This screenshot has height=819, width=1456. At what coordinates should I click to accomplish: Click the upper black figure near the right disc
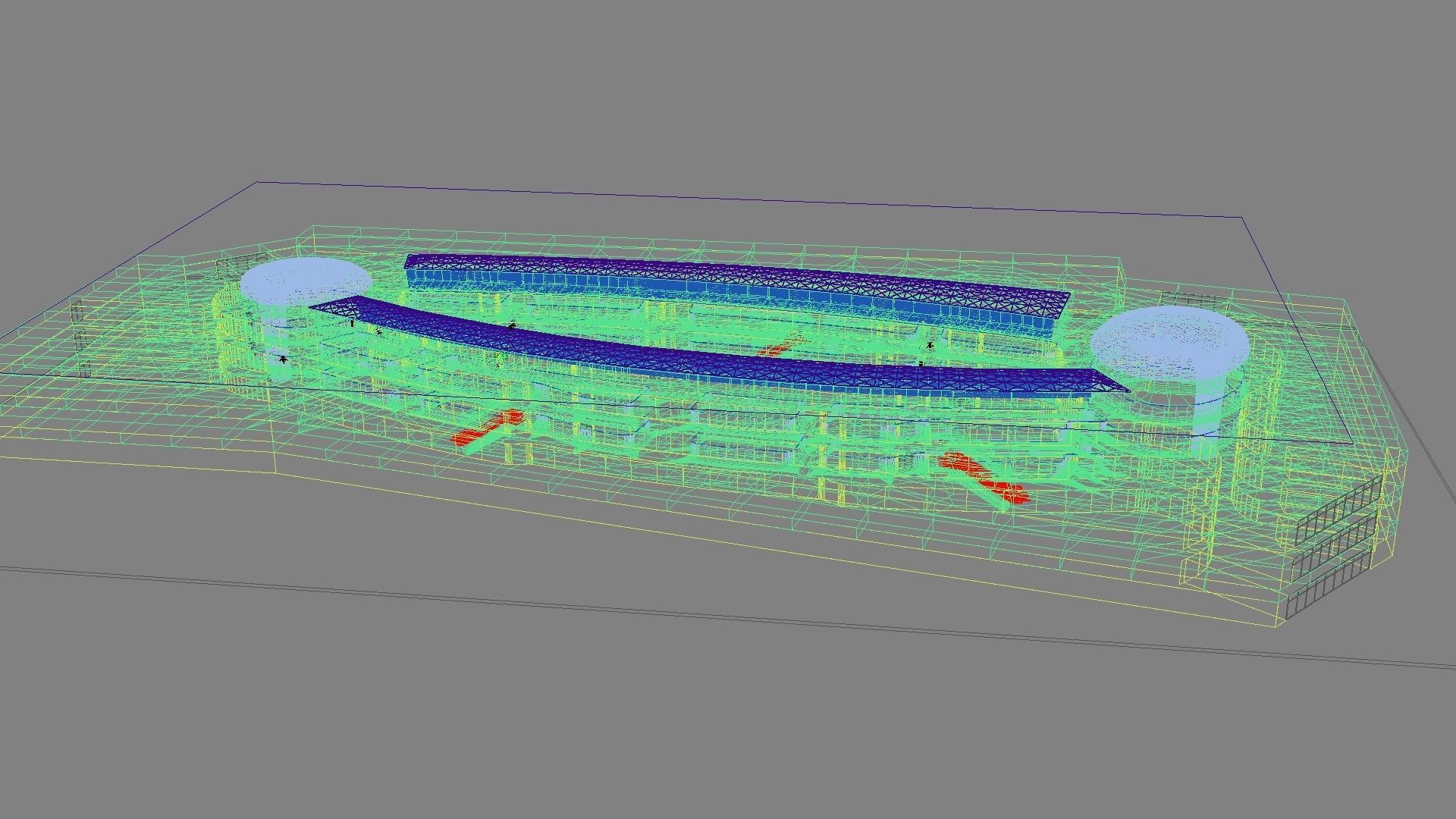(930, 346)
